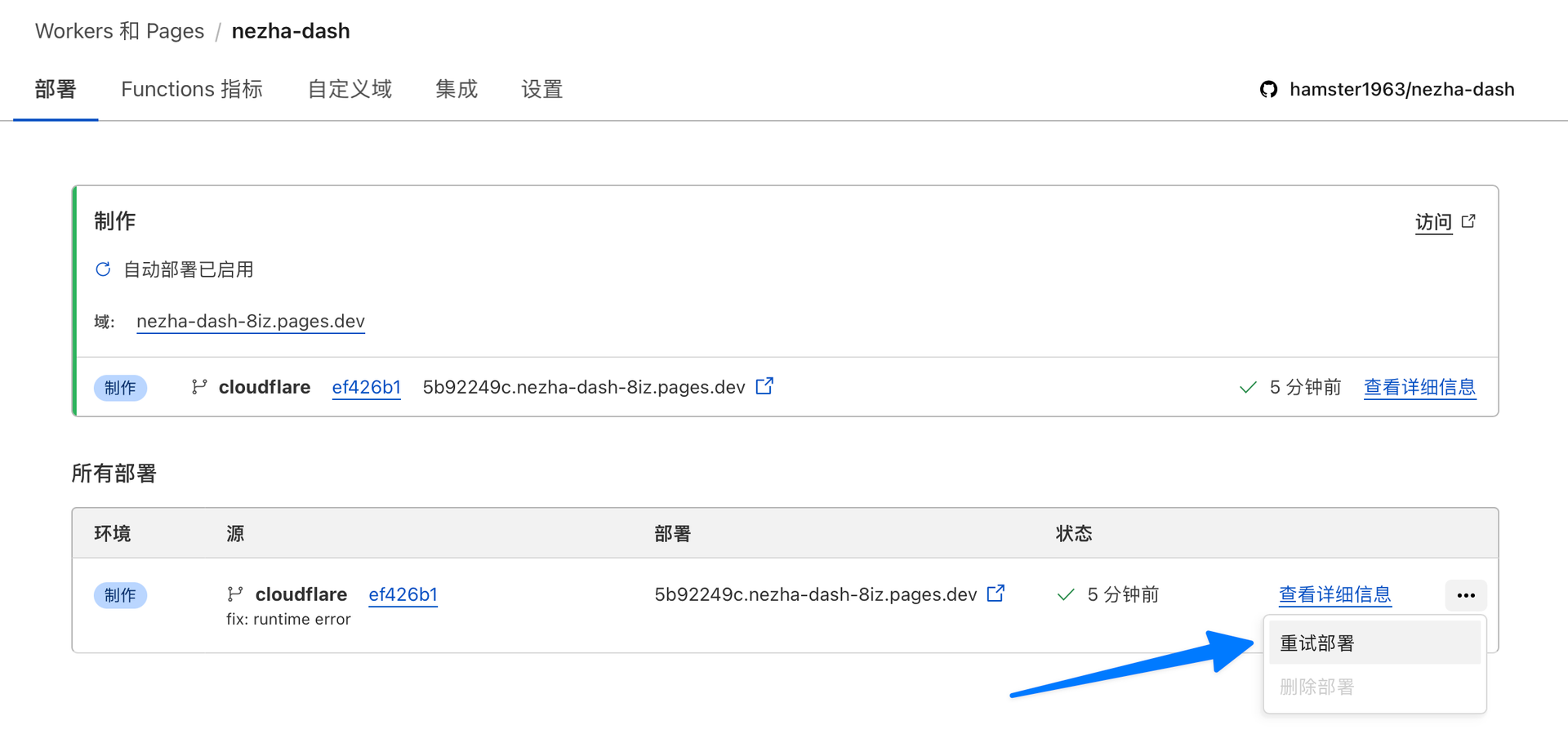Image resolution: width=1568 pixels, height=734 pixels.
Task: Navigate to Workers 和 Pages breadcrumb
Action: (119, 31)
